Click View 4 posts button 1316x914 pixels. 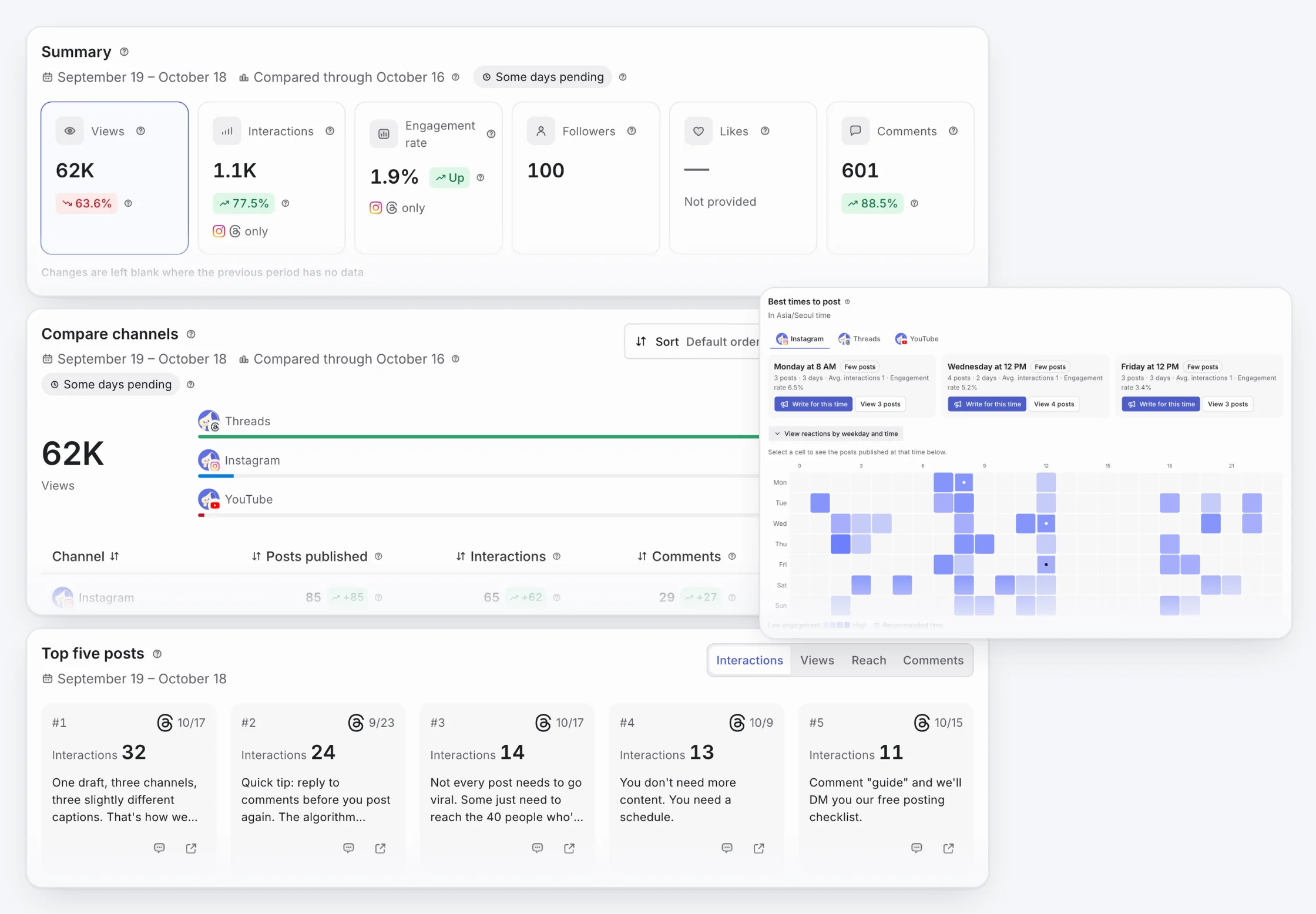[x=1054, y=404]
